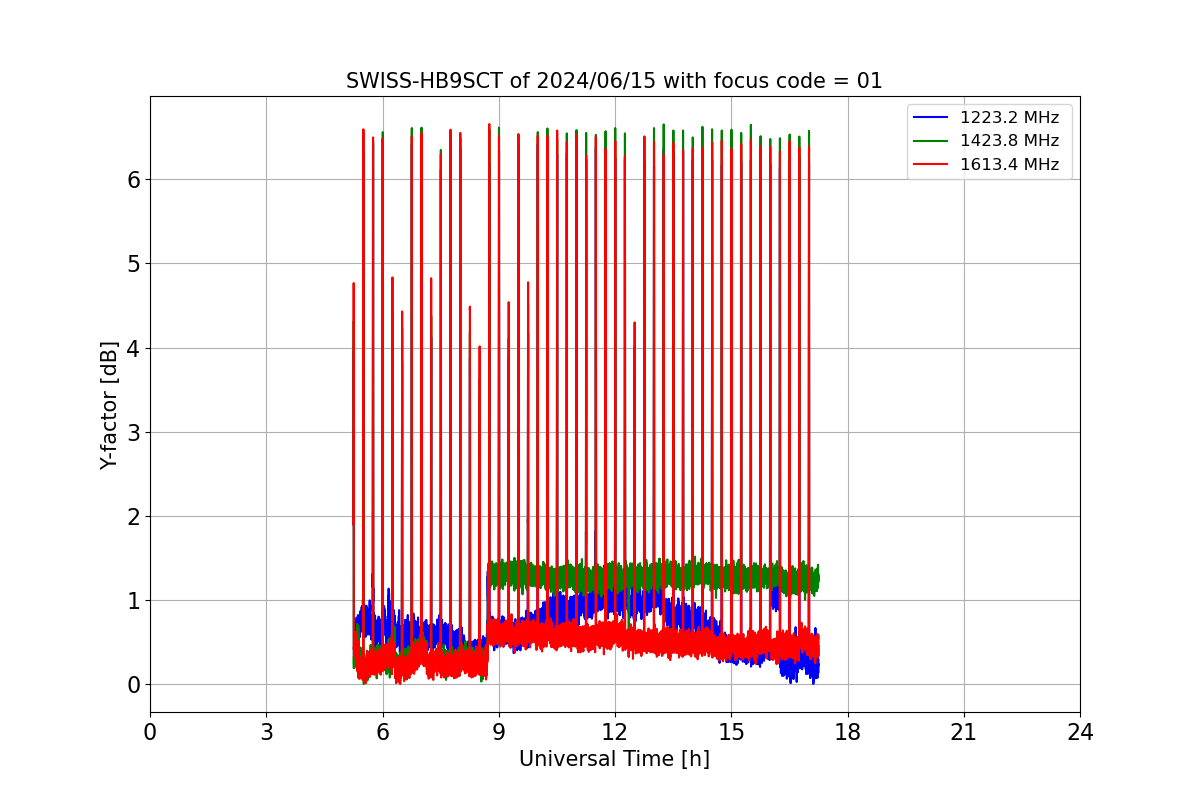The image size is (1200, 800).
Task: Click x-axis tick label 24
Action: click(x=1080, y=733)
